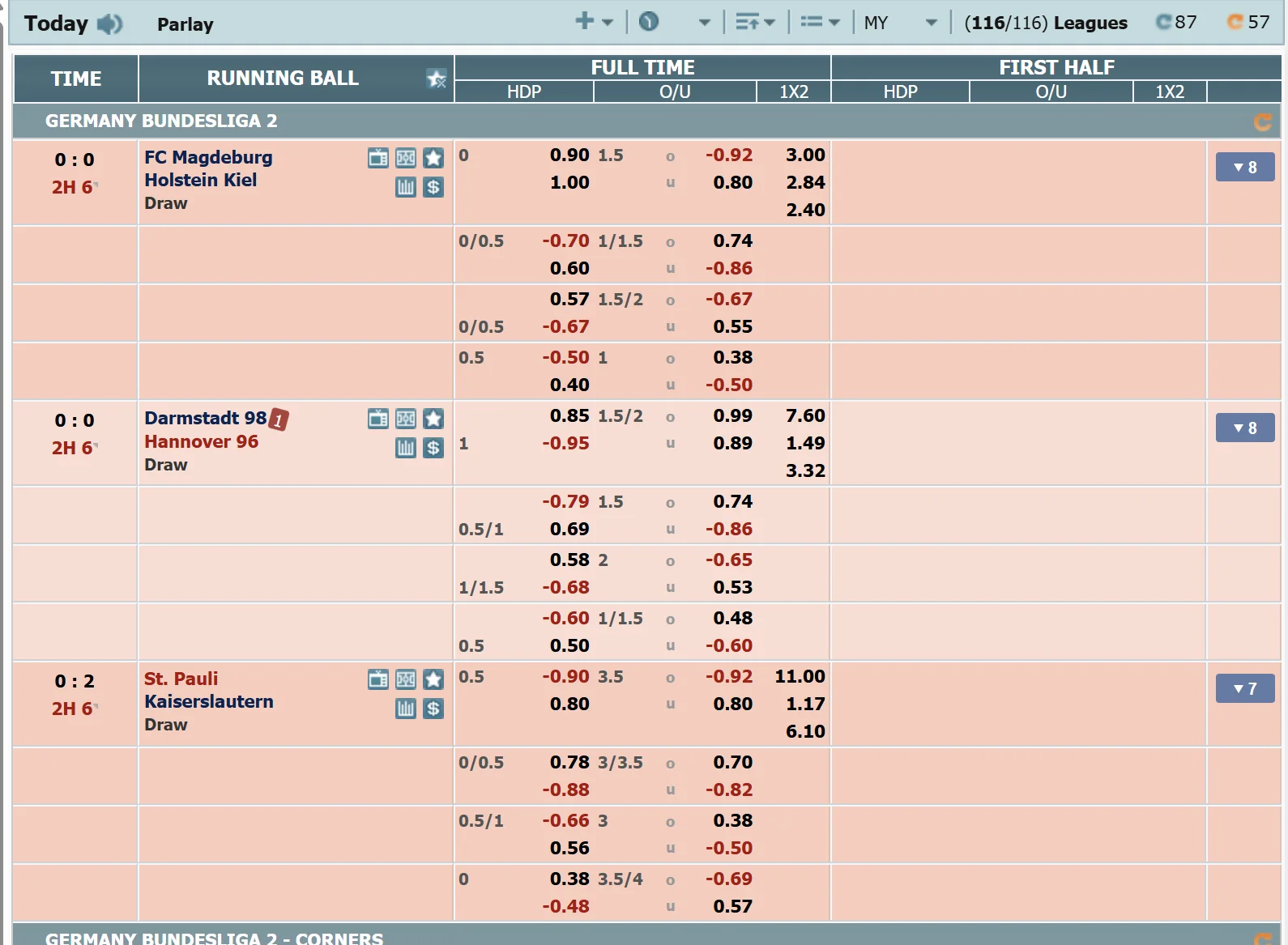Click the red card badge beside Darmstadt 98

tap(279, 419)
